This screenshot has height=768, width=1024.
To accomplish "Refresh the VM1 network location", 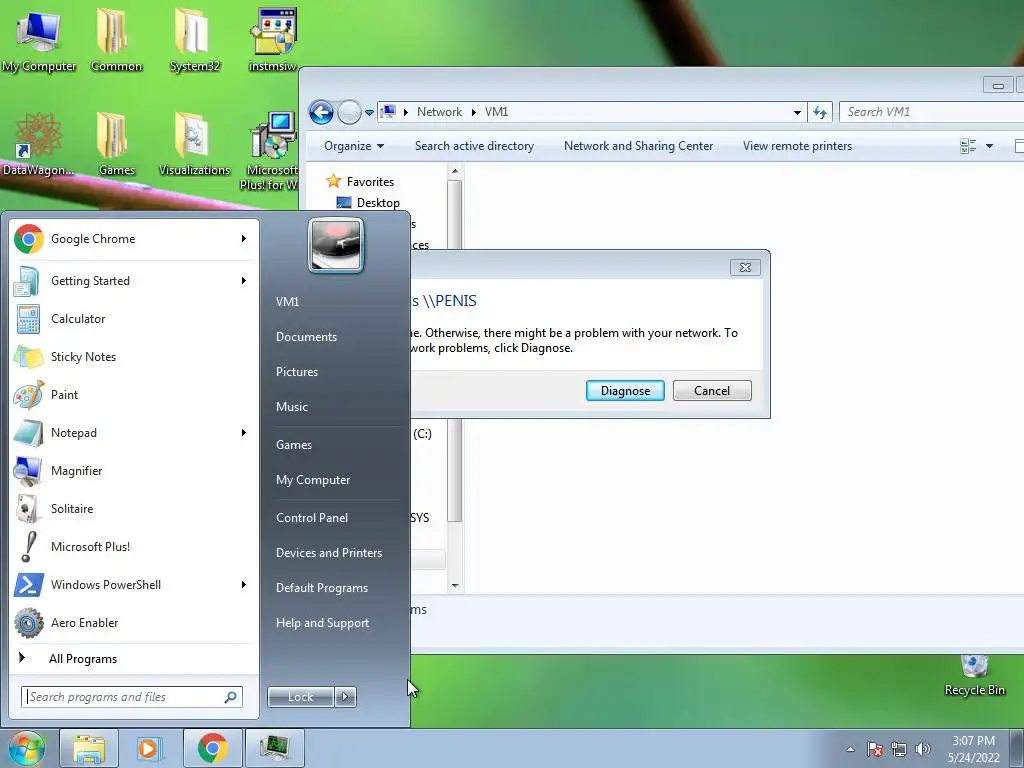I will (x=820, y=112).
